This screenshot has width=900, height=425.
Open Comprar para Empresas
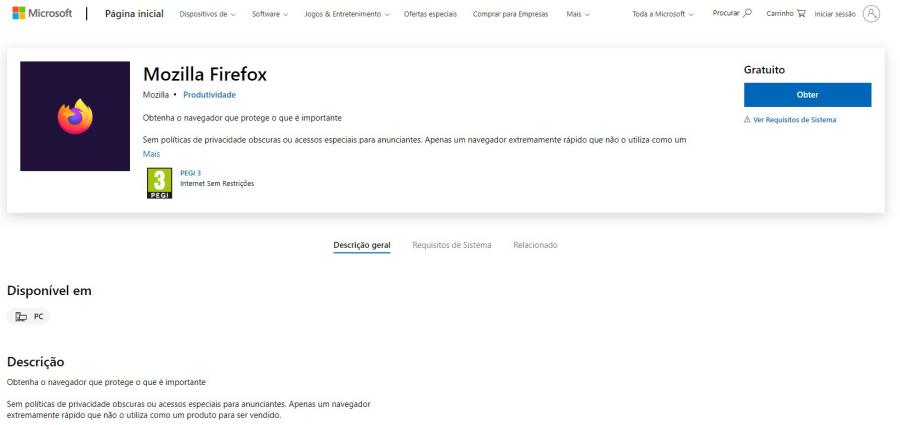(x=510, y=14)
